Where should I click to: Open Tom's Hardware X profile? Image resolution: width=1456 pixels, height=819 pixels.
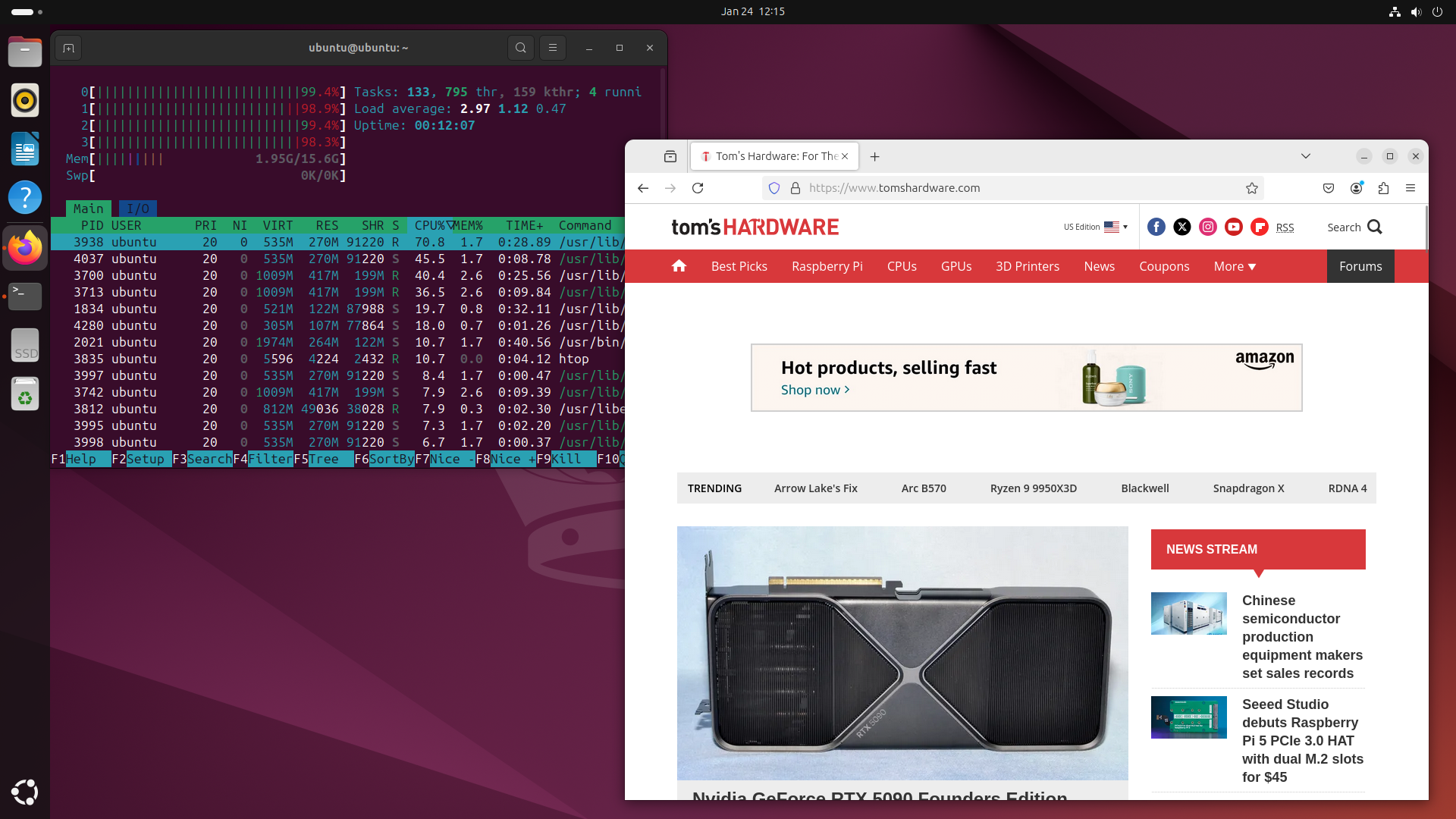tap(1182, 227)
